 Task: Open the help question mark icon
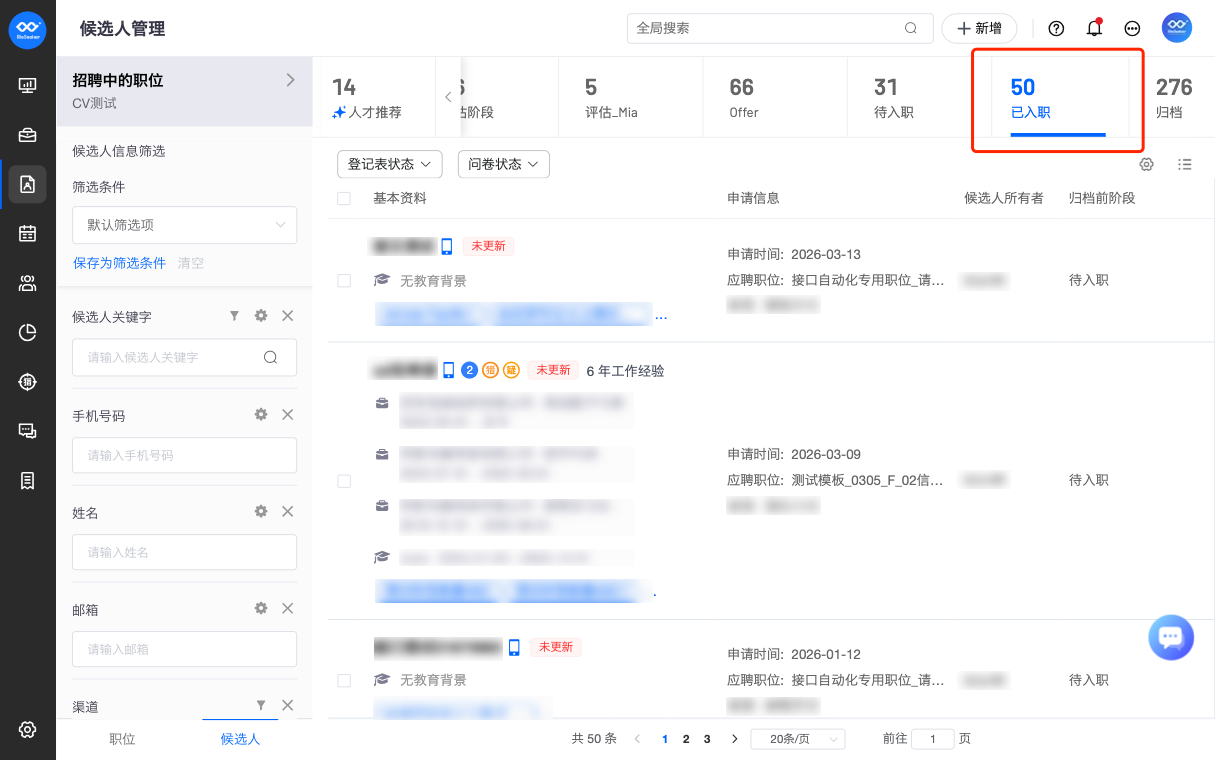click(x=1056, y=28)
